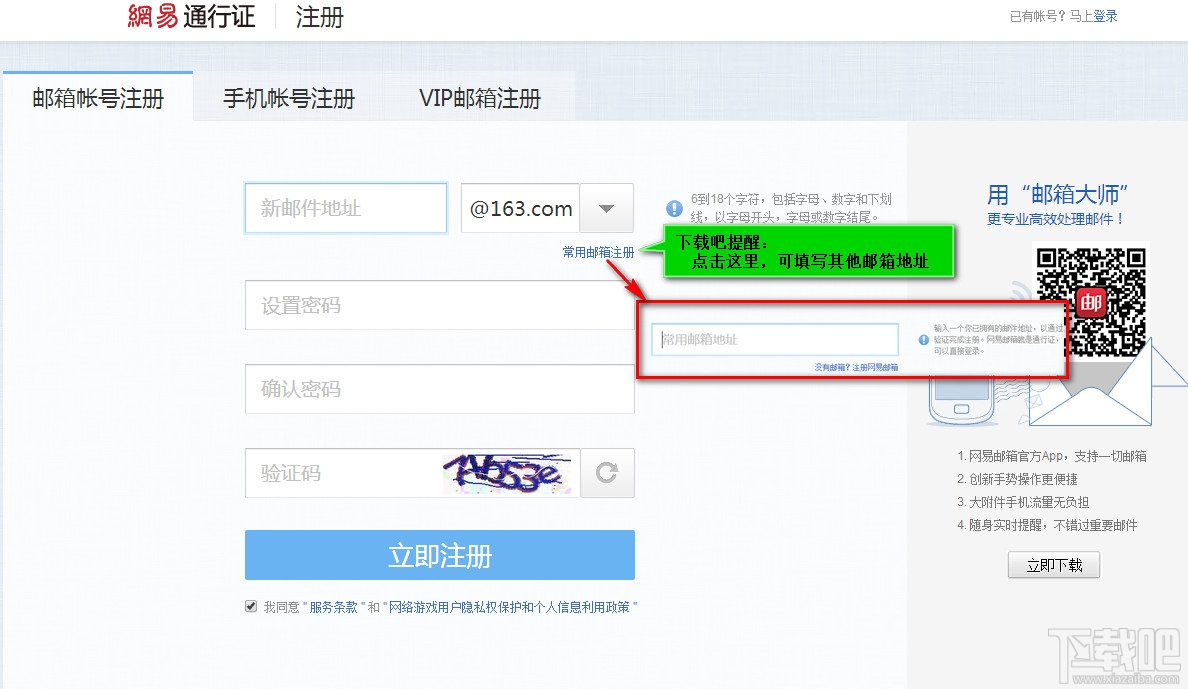Click the Mail Master QR code
Viewport: 1188px width, 689px height.
point(1091,302)
